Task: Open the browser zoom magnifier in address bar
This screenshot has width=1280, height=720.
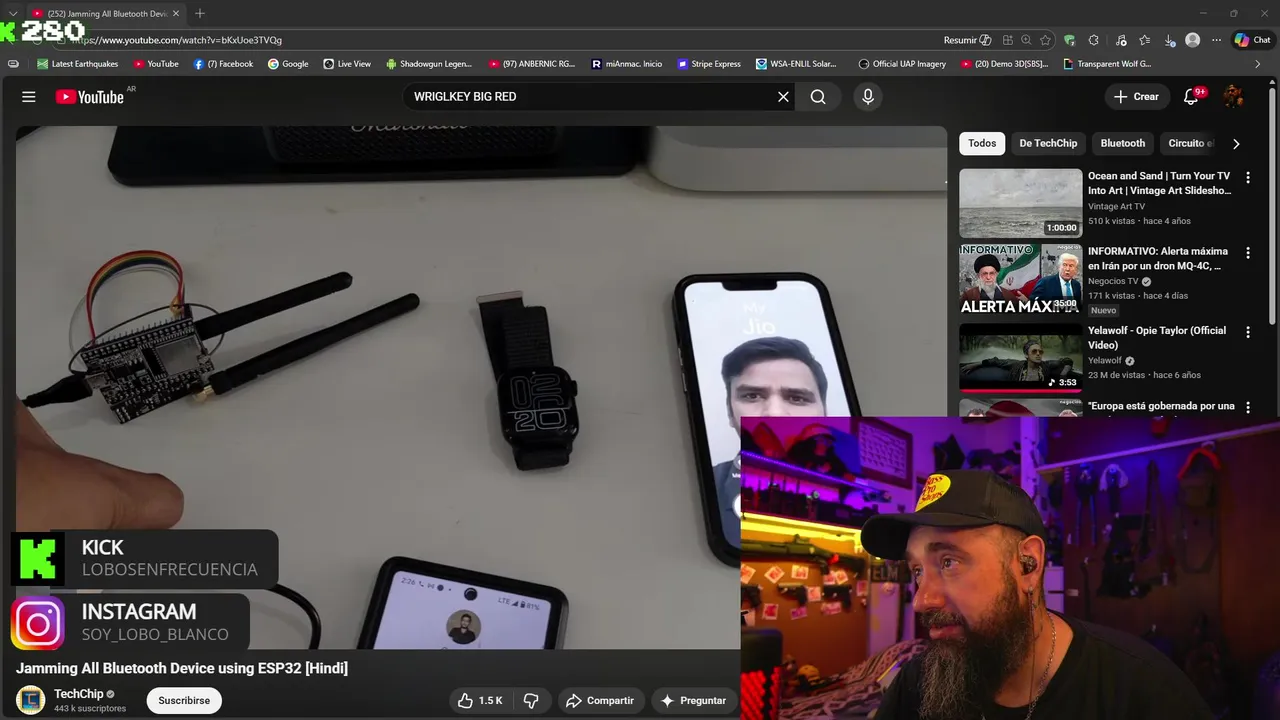Action: [x=1026, y=40]
